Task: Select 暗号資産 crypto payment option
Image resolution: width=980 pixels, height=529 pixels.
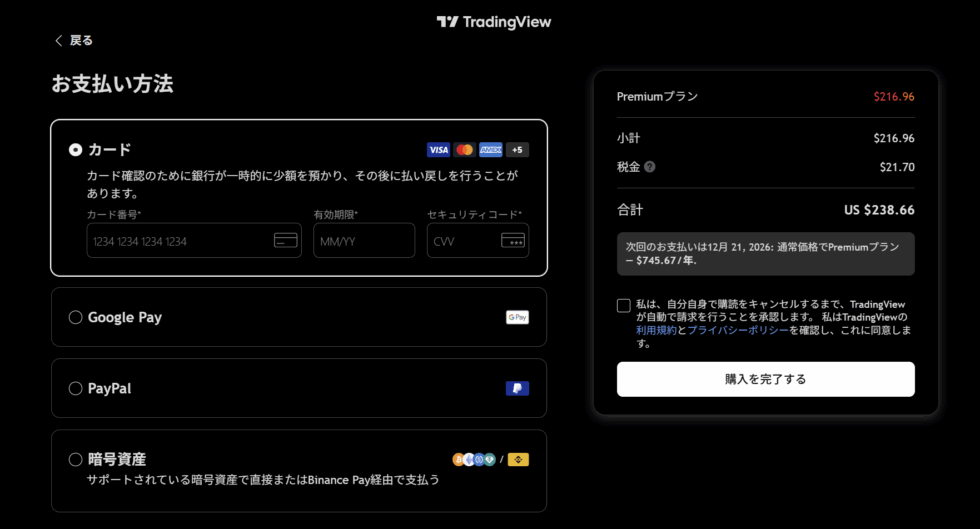Action: coord(75,459)
